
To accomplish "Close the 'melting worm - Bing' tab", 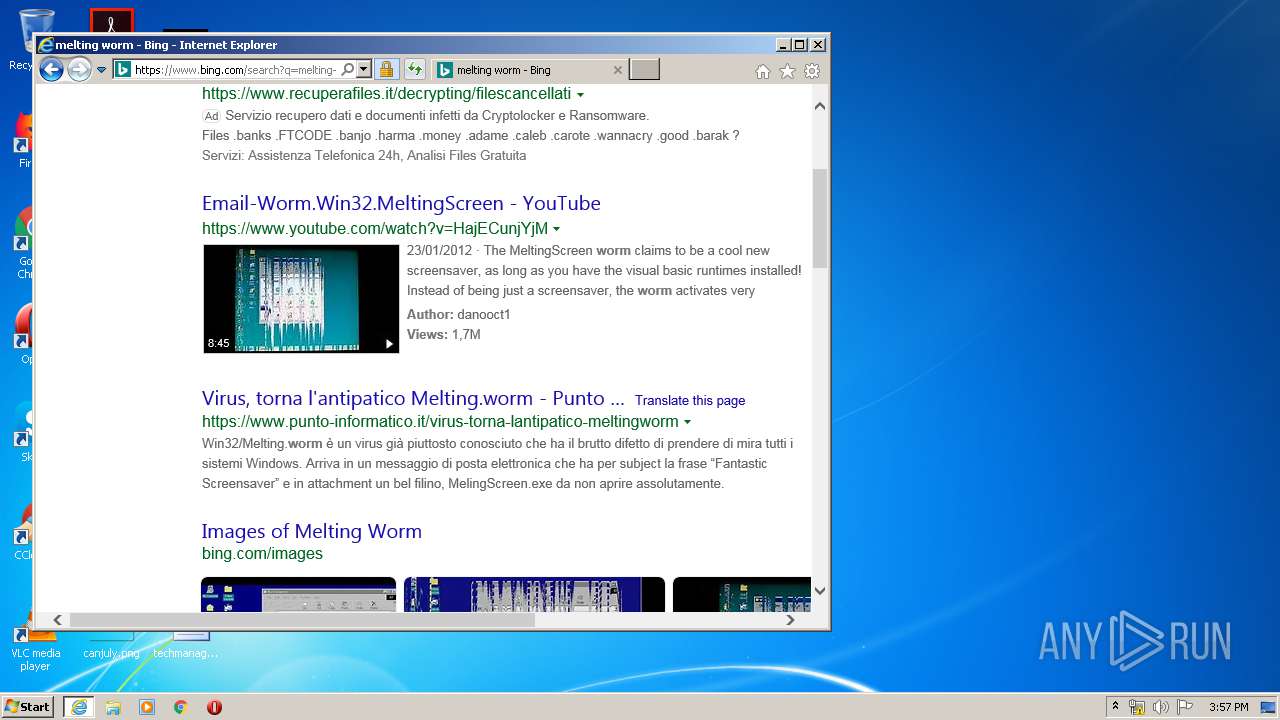I will tap(617, 70).
